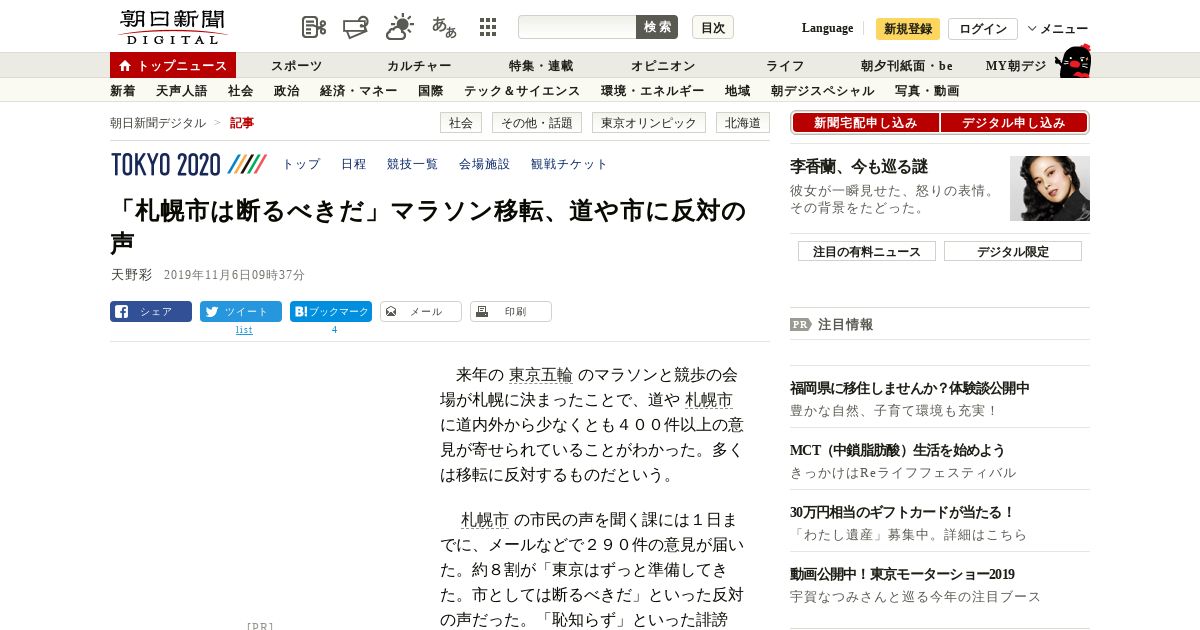1200x630 pixels.
Task: Go to 国際 section
Action: tap(431, 91)
